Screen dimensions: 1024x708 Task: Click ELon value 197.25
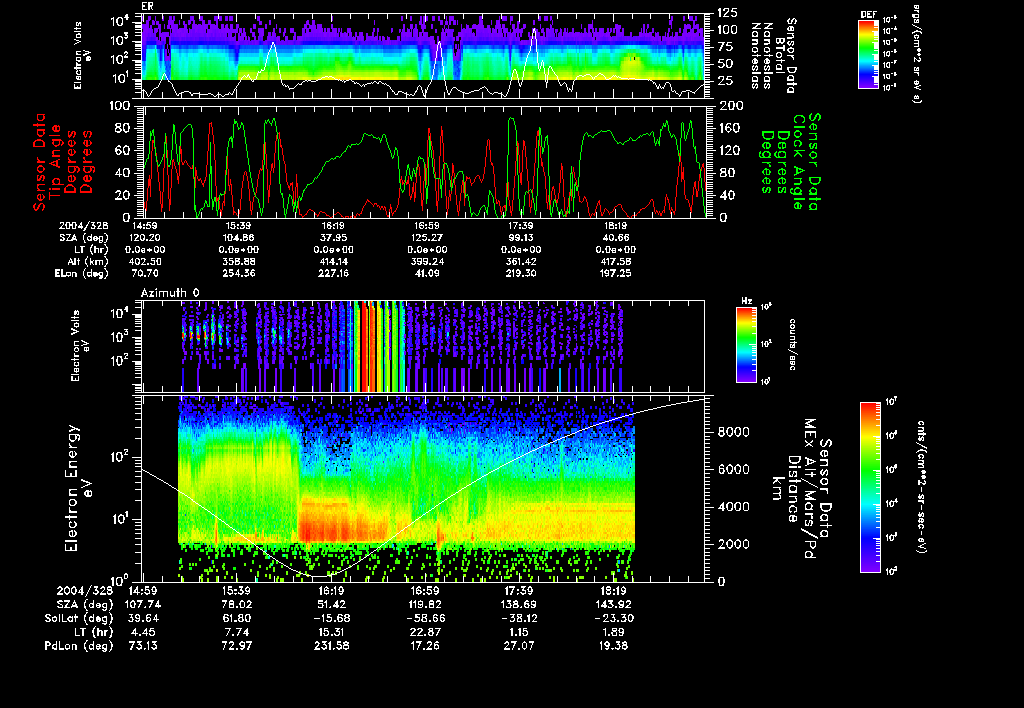click(615, 274)
